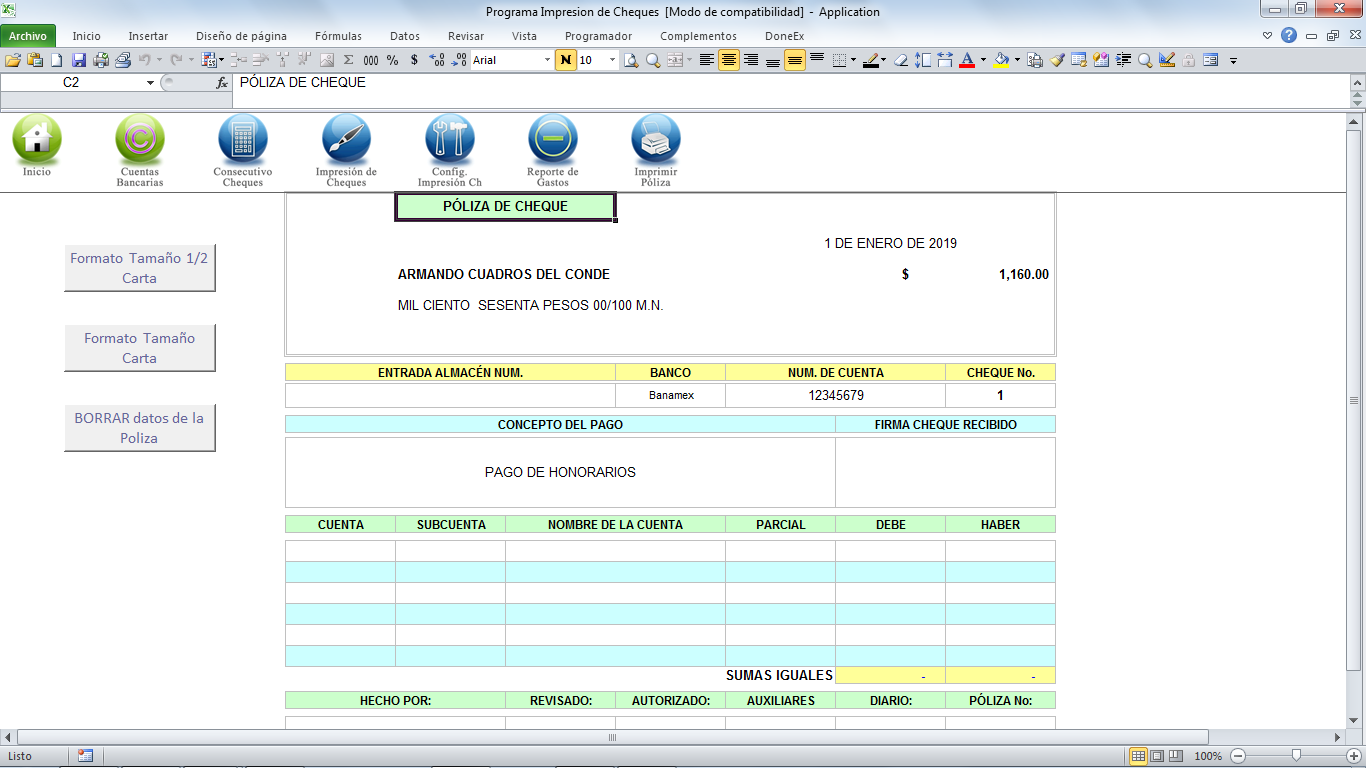Open the Arial font name dropdown

(x=547, y=60)
